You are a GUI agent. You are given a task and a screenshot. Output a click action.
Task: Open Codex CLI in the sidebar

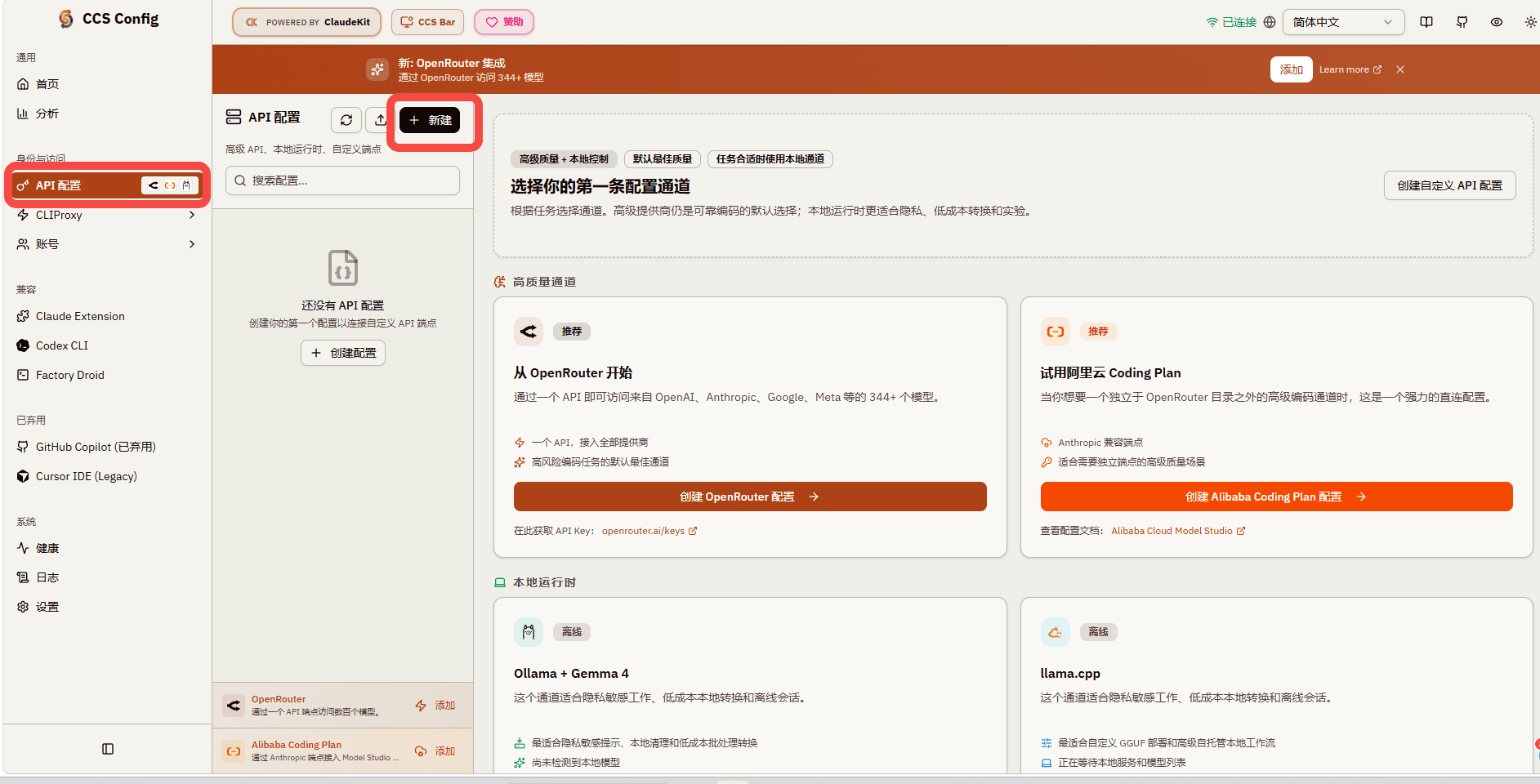(106, 345)
